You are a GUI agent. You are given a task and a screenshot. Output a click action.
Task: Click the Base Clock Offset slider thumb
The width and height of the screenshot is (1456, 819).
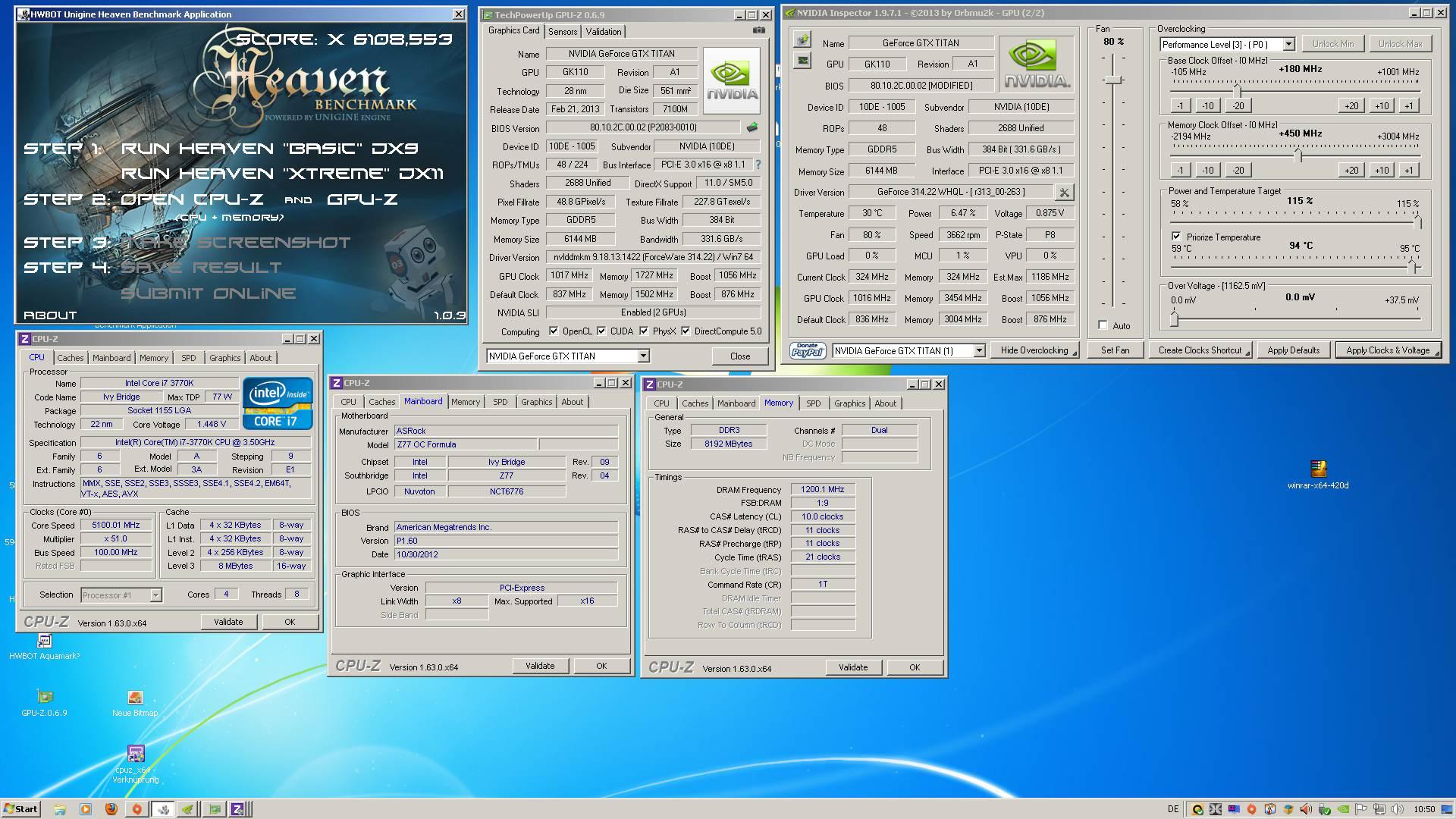tap(1237, 91)
